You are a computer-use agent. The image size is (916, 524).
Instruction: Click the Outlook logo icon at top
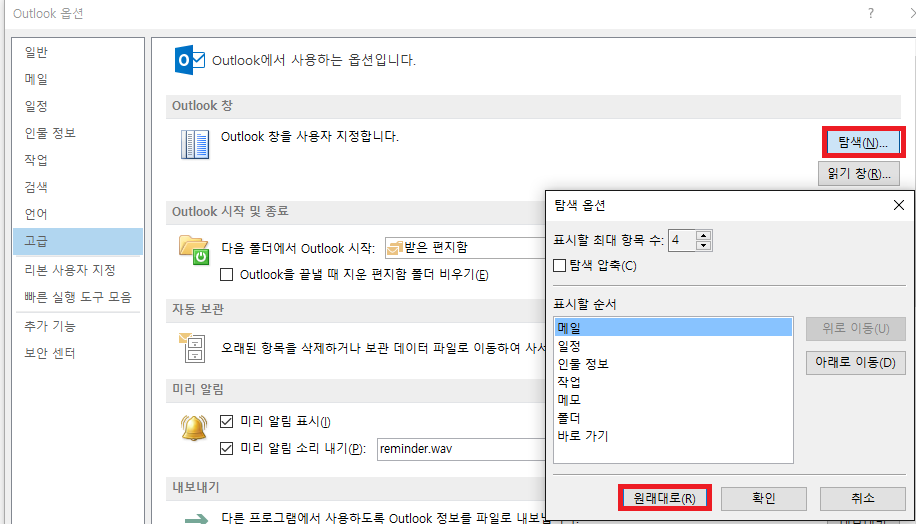click(x=189, y=60)
